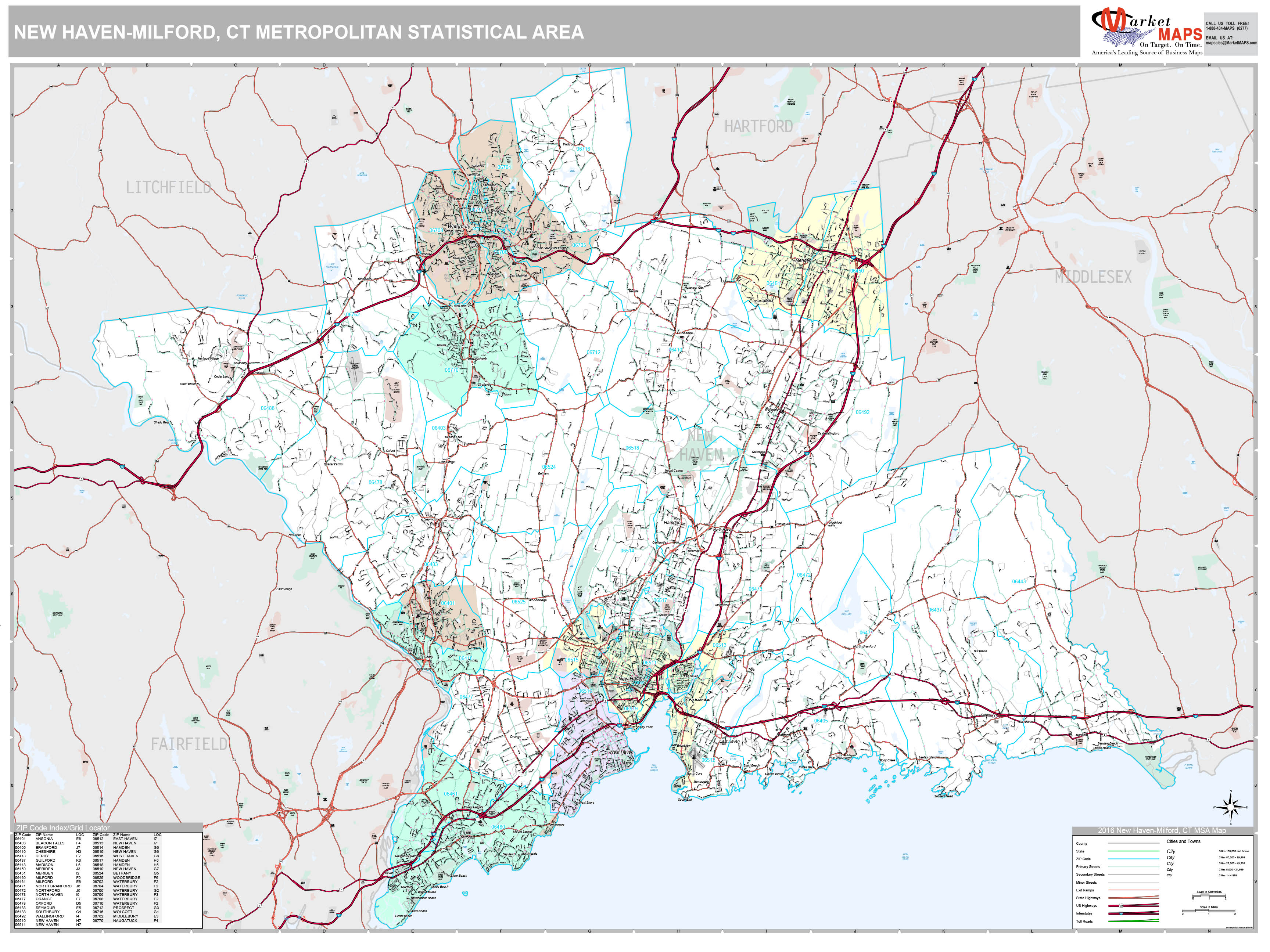Click the 06492 WALLINGFORD index row
The width and height of the screenshot is (1270, 952).
48,916
